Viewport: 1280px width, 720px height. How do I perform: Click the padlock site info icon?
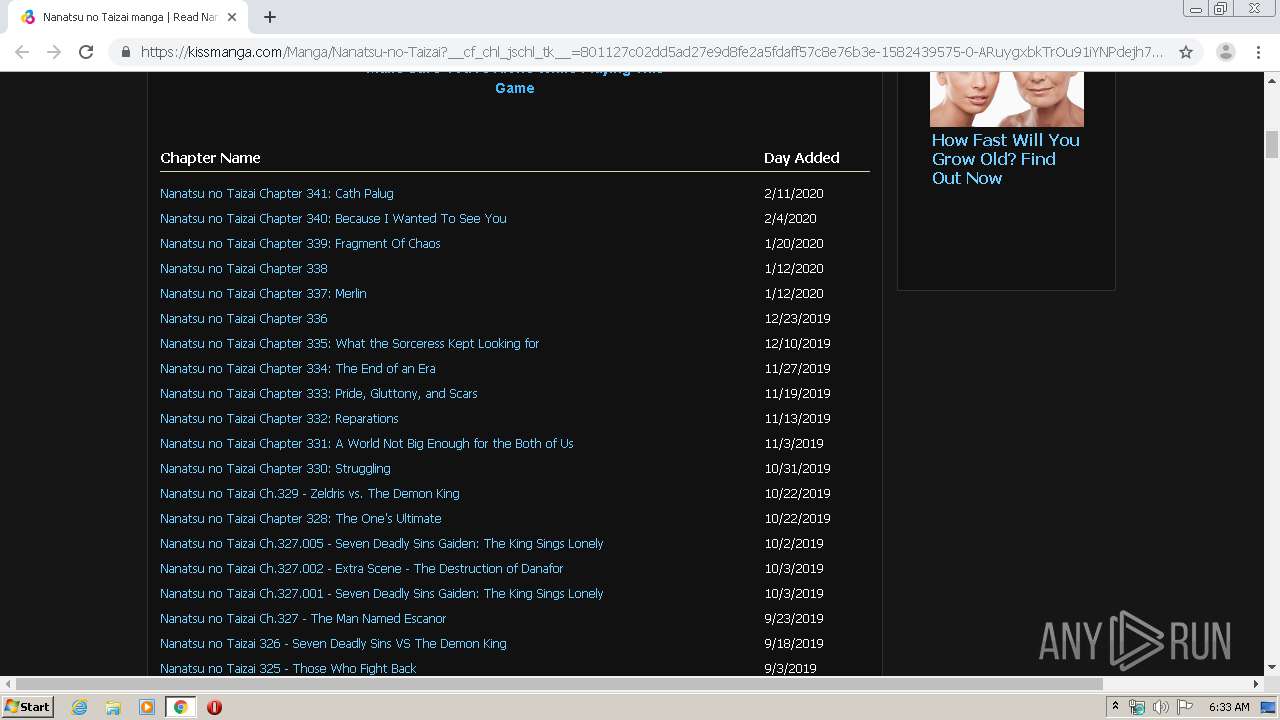point(125,52)
